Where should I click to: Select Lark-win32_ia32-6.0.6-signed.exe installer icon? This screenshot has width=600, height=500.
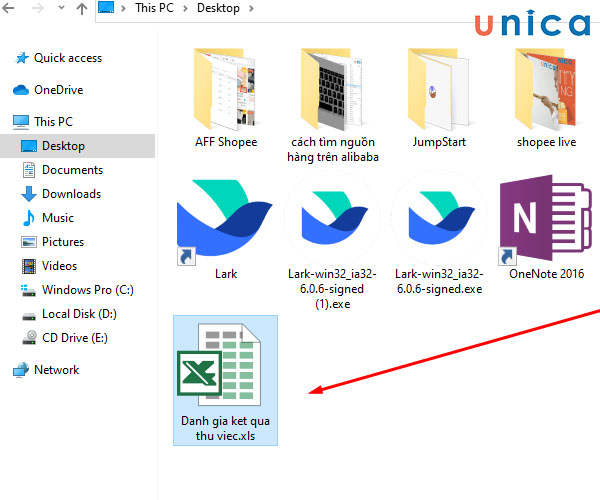(439, 219)
